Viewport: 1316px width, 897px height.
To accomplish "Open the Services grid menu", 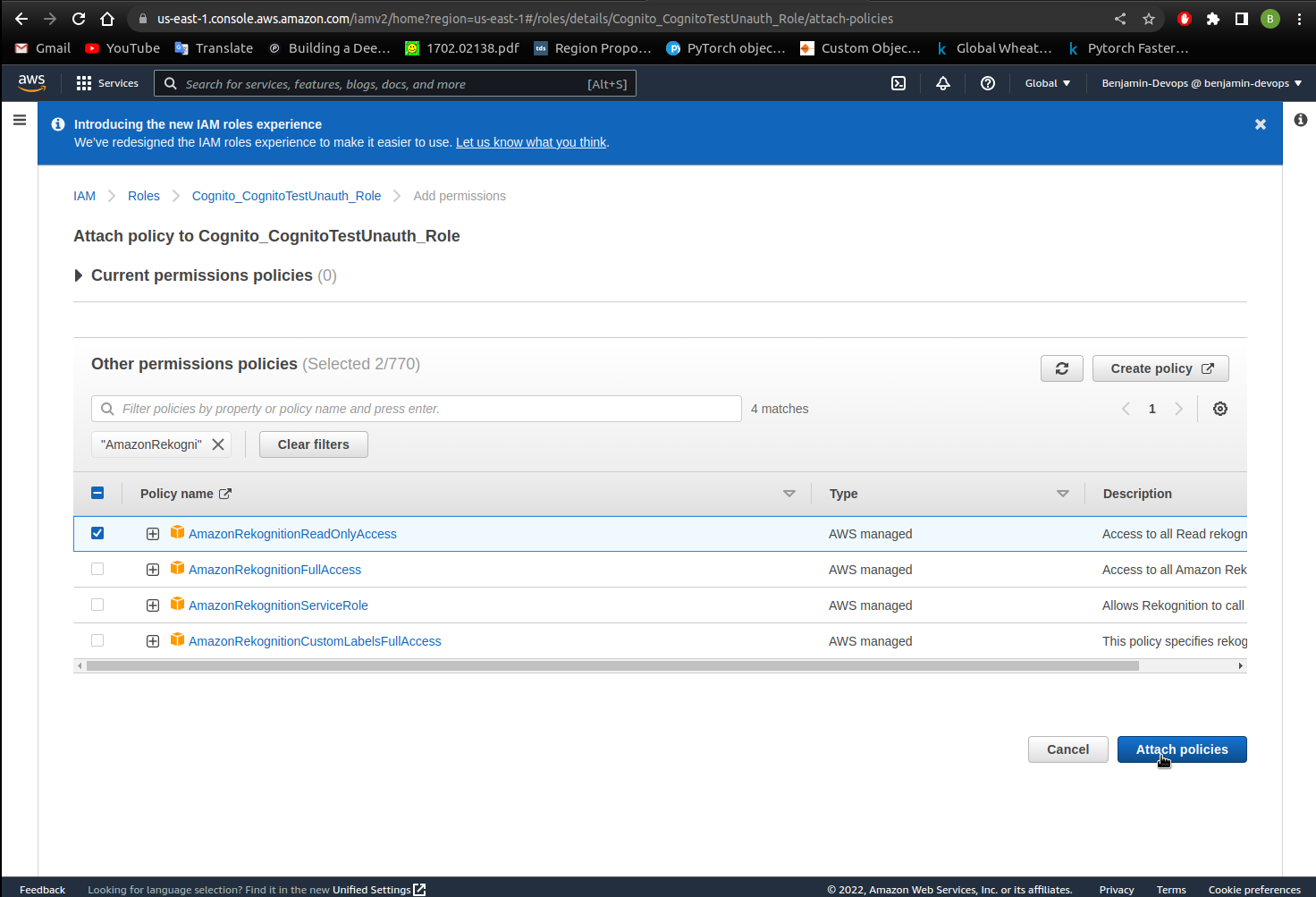I will pyautogui.click(x=107, y=83).
